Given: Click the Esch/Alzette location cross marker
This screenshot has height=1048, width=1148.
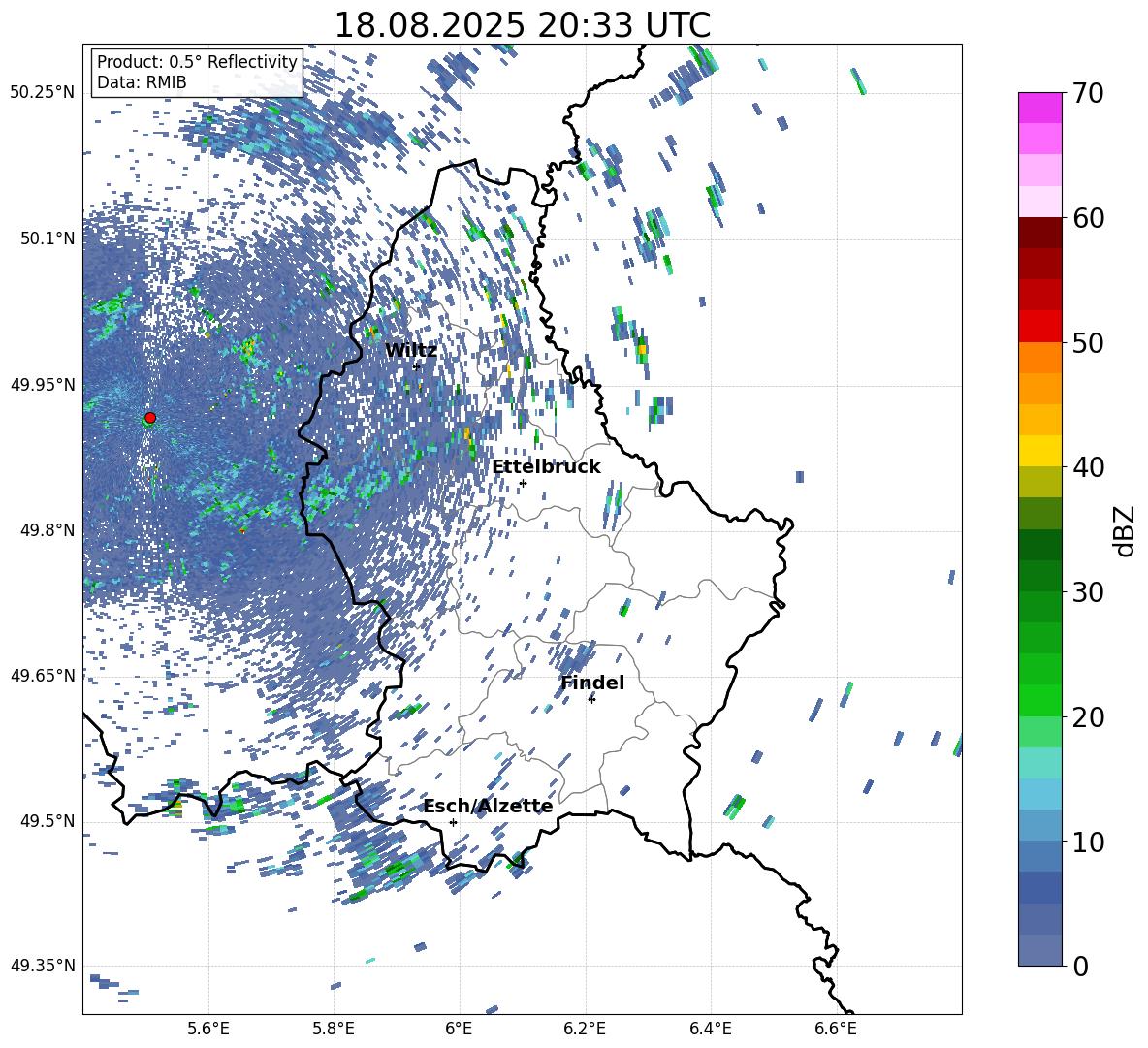Looking at the screenshot, I should pos(453,822).
